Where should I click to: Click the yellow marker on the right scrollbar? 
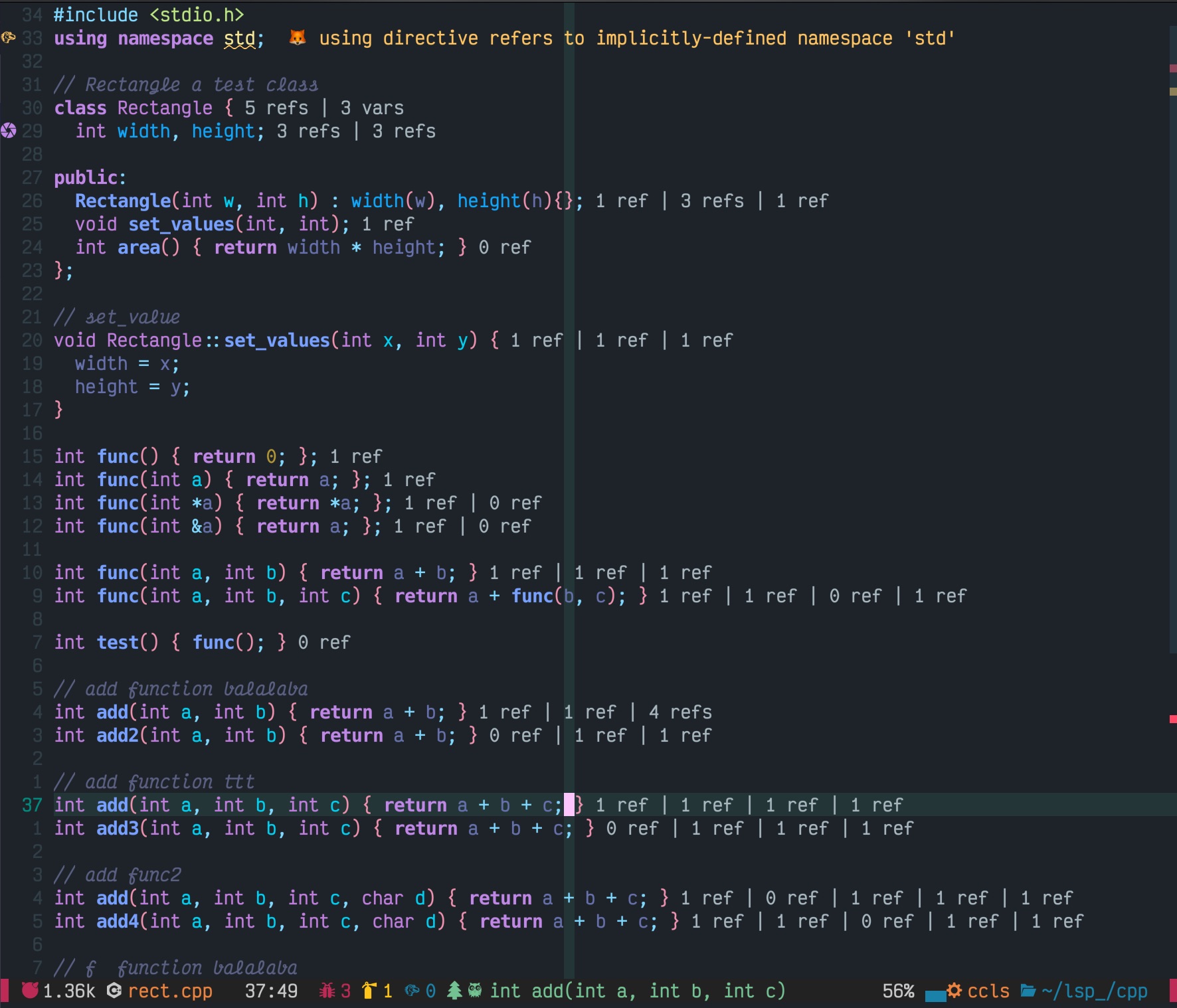1173,92
